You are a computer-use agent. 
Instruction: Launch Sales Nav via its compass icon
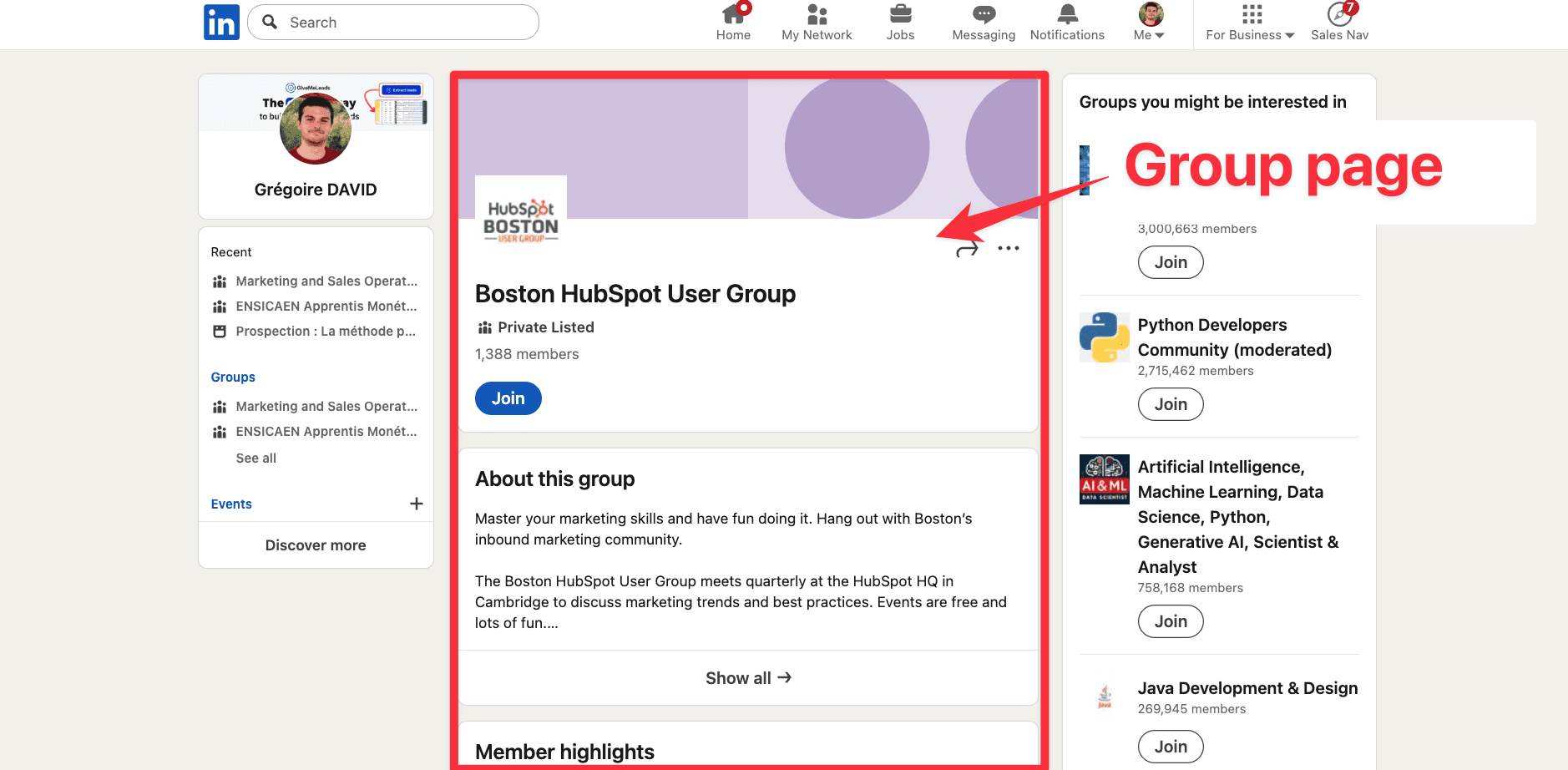click(x=1339, y=13)
